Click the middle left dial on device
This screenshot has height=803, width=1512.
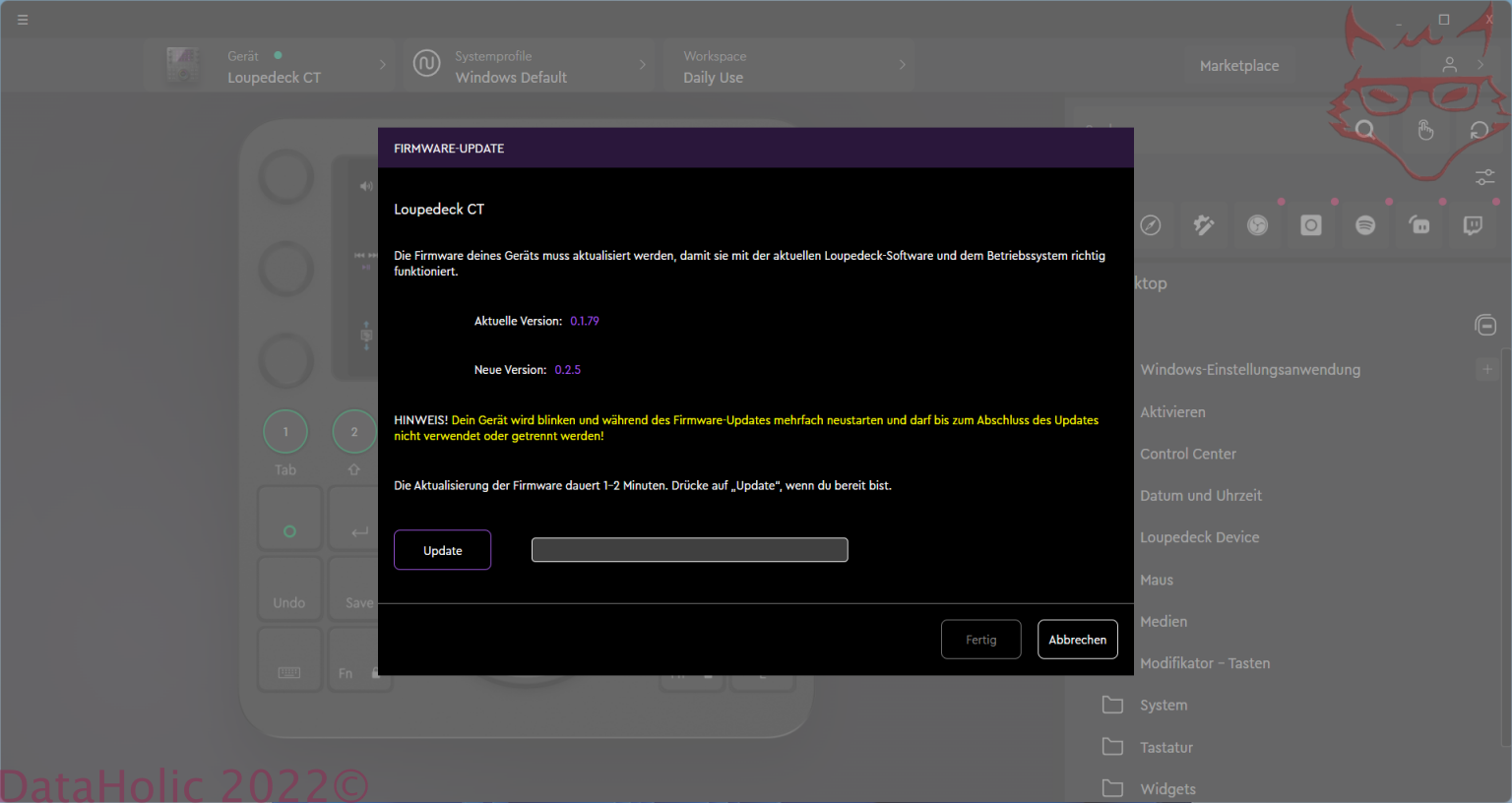(x=285, y=269)
